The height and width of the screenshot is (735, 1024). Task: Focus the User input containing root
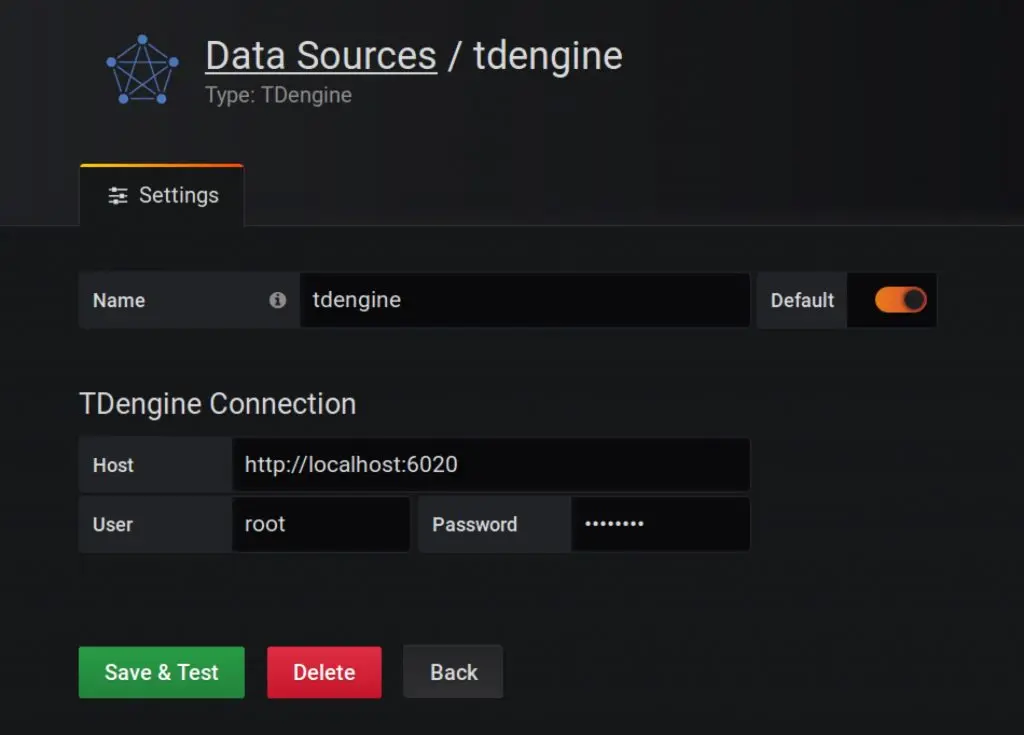321,524
